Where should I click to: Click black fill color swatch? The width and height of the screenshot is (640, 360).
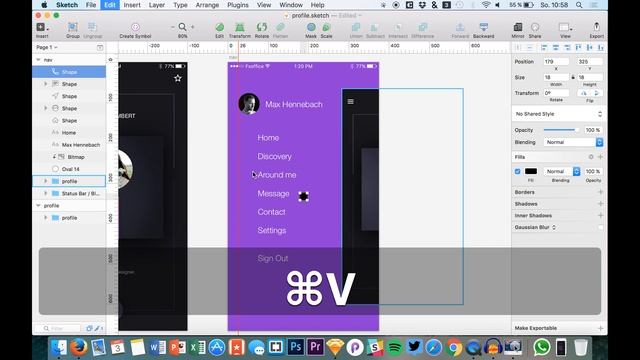tap(531, 171)
